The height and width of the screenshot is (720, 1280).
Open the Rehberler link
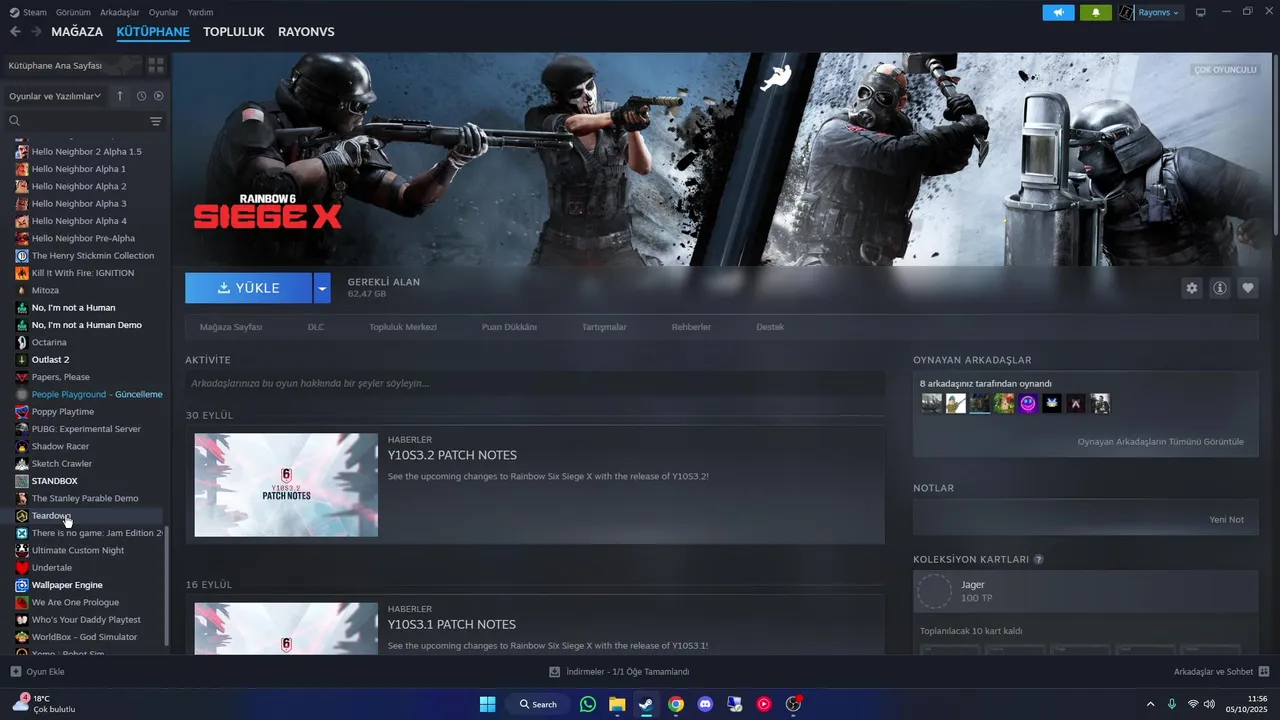691,327
